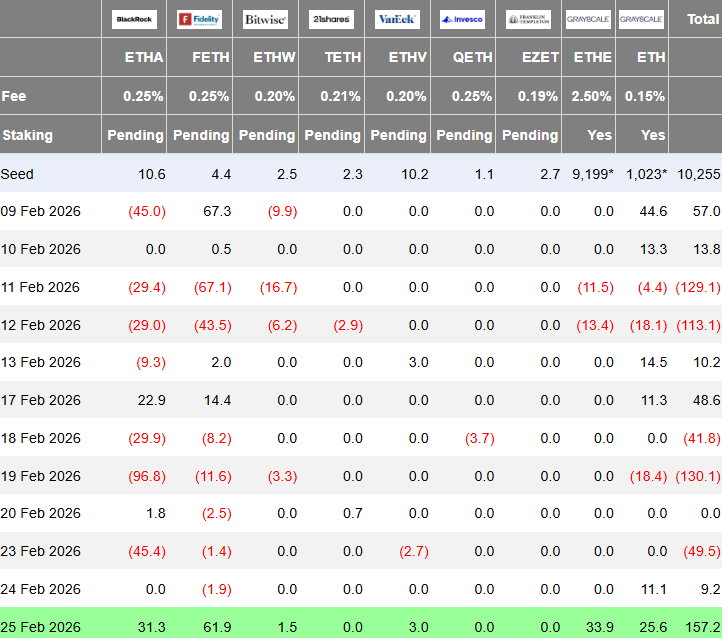Click the 10,255 seed total

(x=699, y=174)
